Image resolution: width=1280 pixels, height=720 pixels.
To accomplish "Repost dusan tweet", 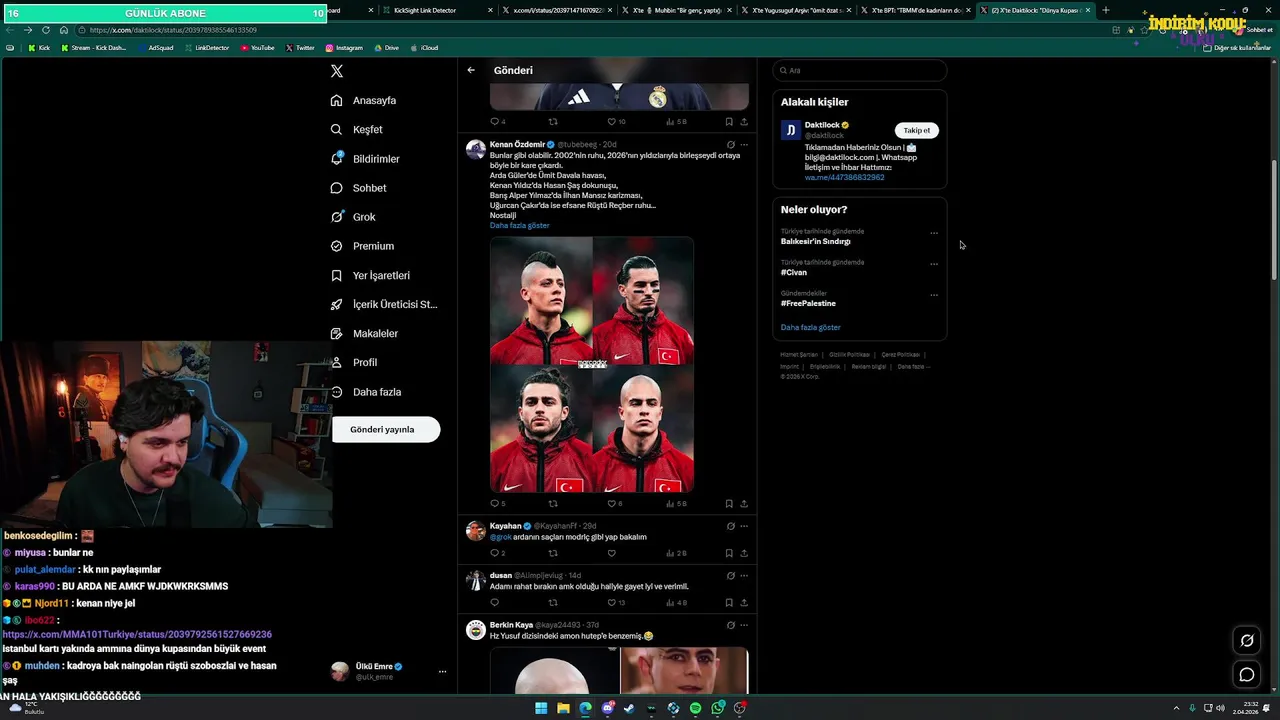I will click(x=553, y=603).
